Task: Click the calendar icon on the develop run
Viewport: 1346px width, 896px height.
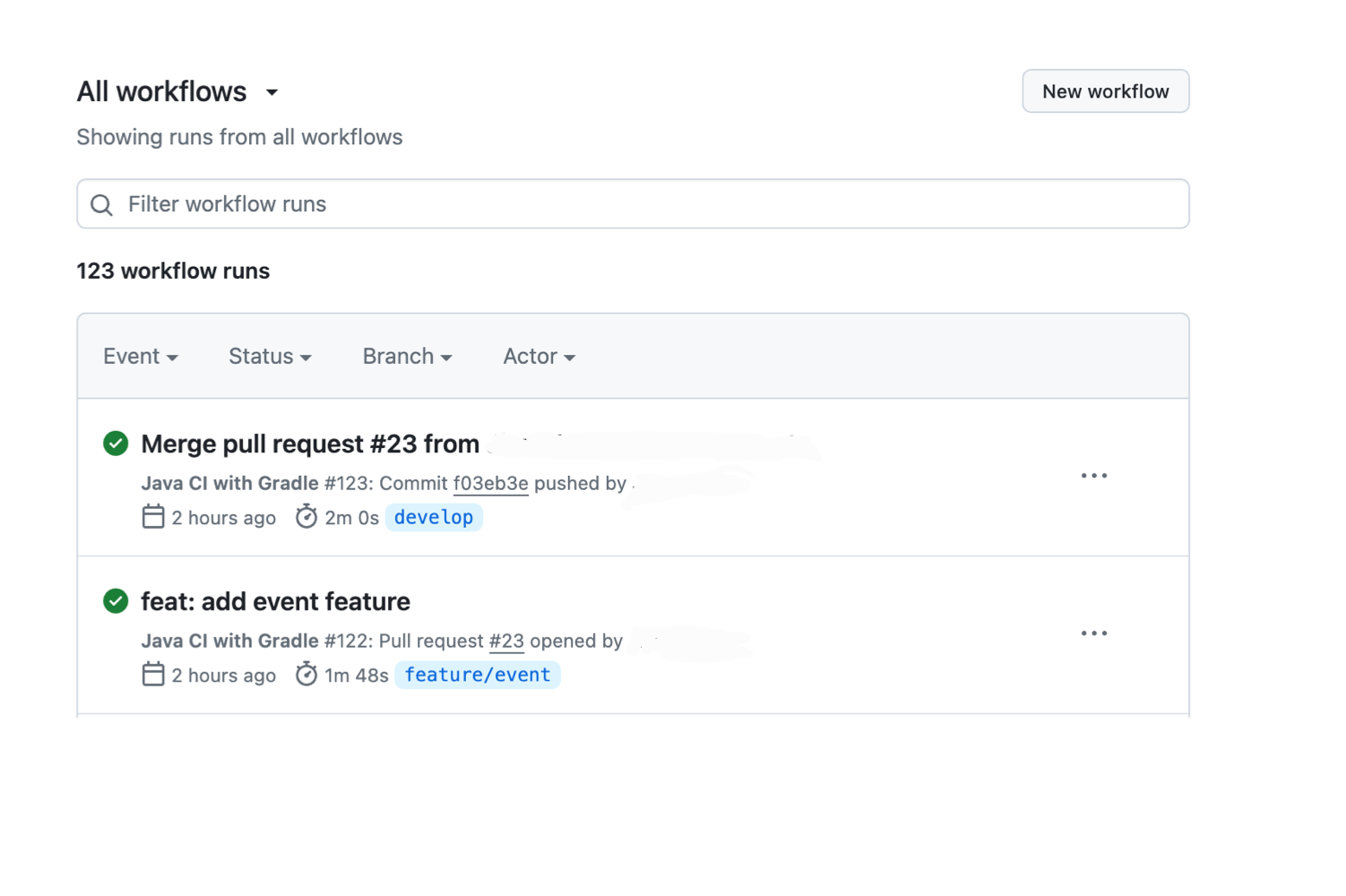Action: pos(153,517)
